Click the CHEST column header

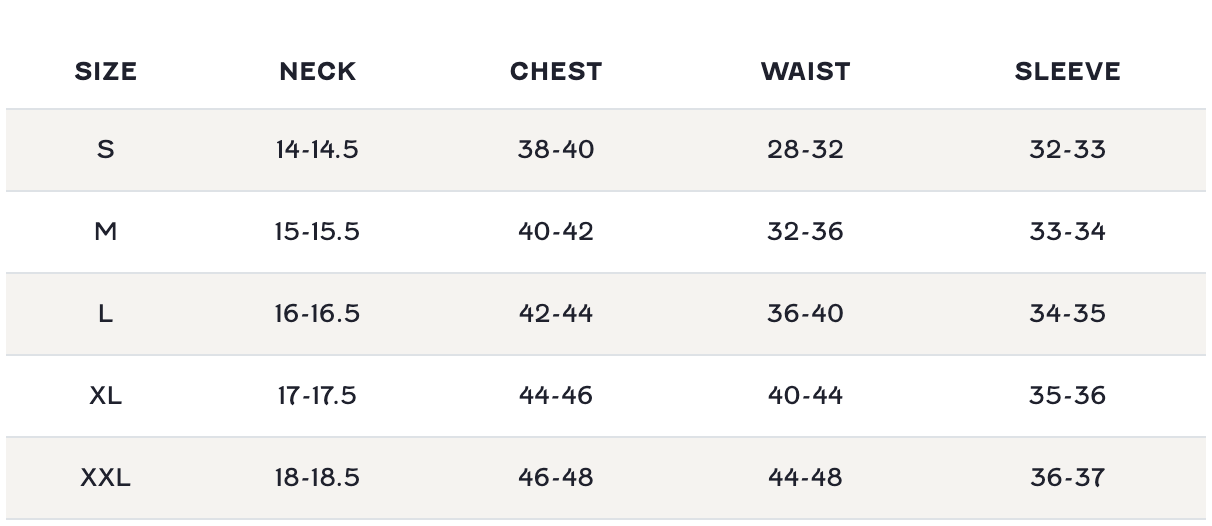[556, 71]
